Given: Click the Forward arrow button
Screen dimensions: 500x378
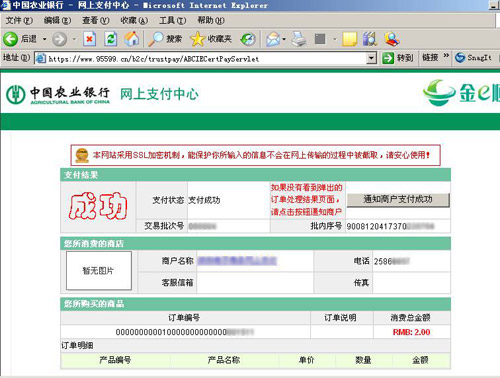Looking at the screenshot, I should (59, 39).
